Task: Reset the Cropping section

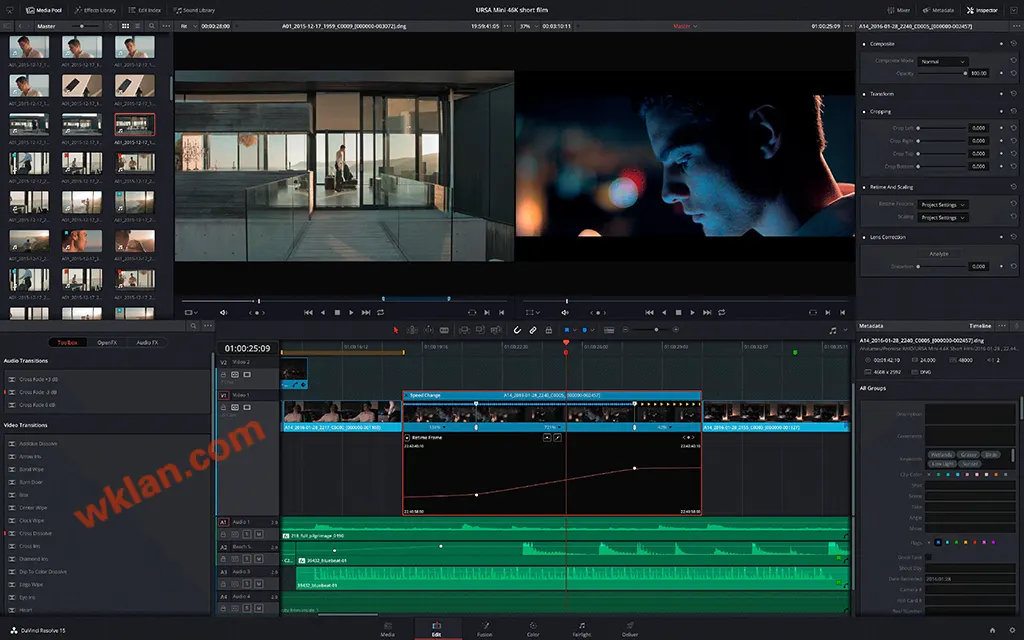Action: tap(1014, 111)
